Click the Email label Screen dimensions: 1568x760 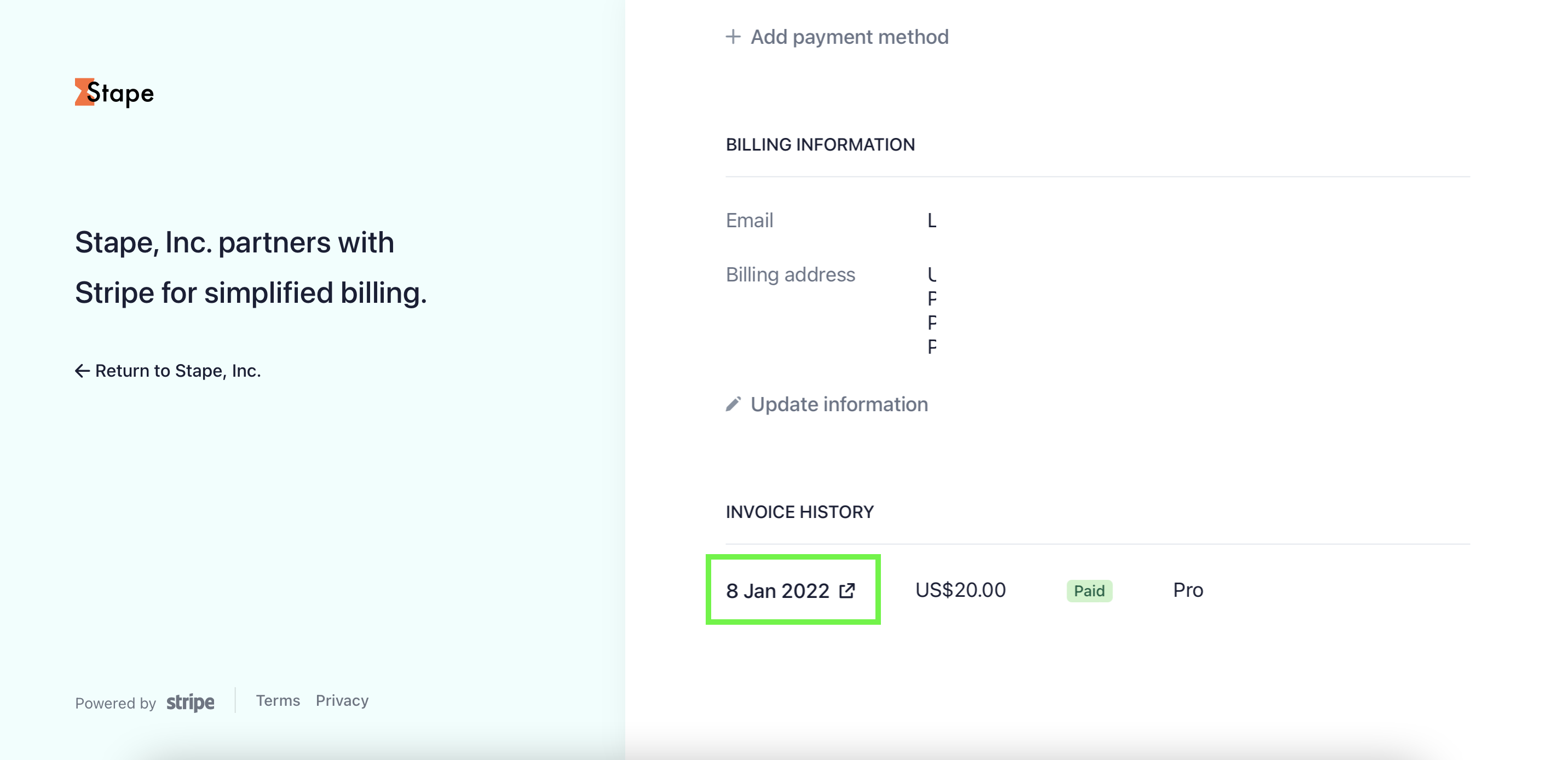pos(750,220)
